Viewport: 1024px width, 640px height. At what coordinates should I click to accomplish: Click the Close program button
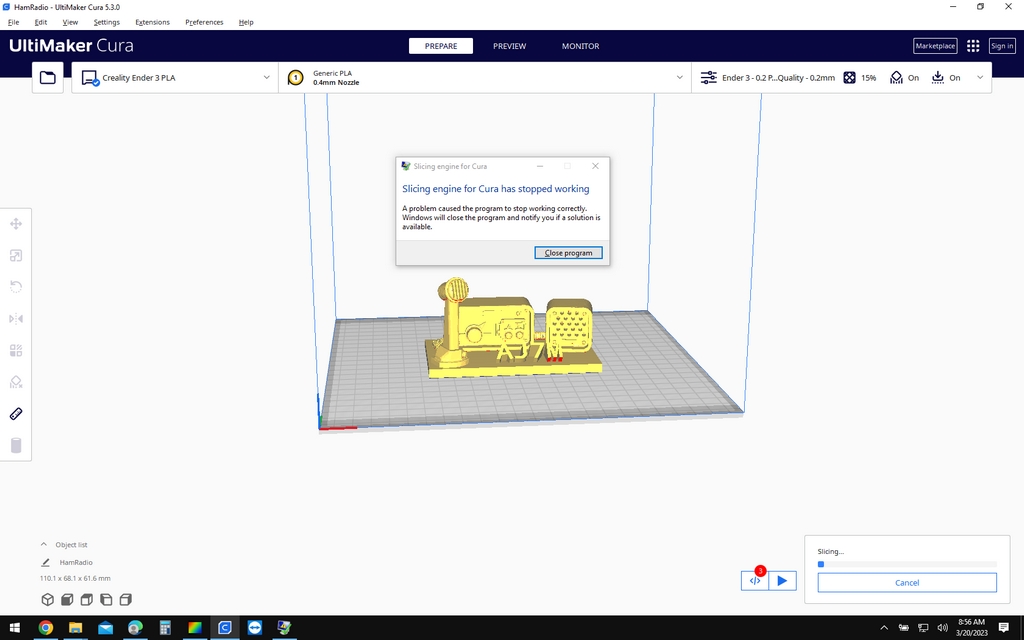[x=568, y=253]
